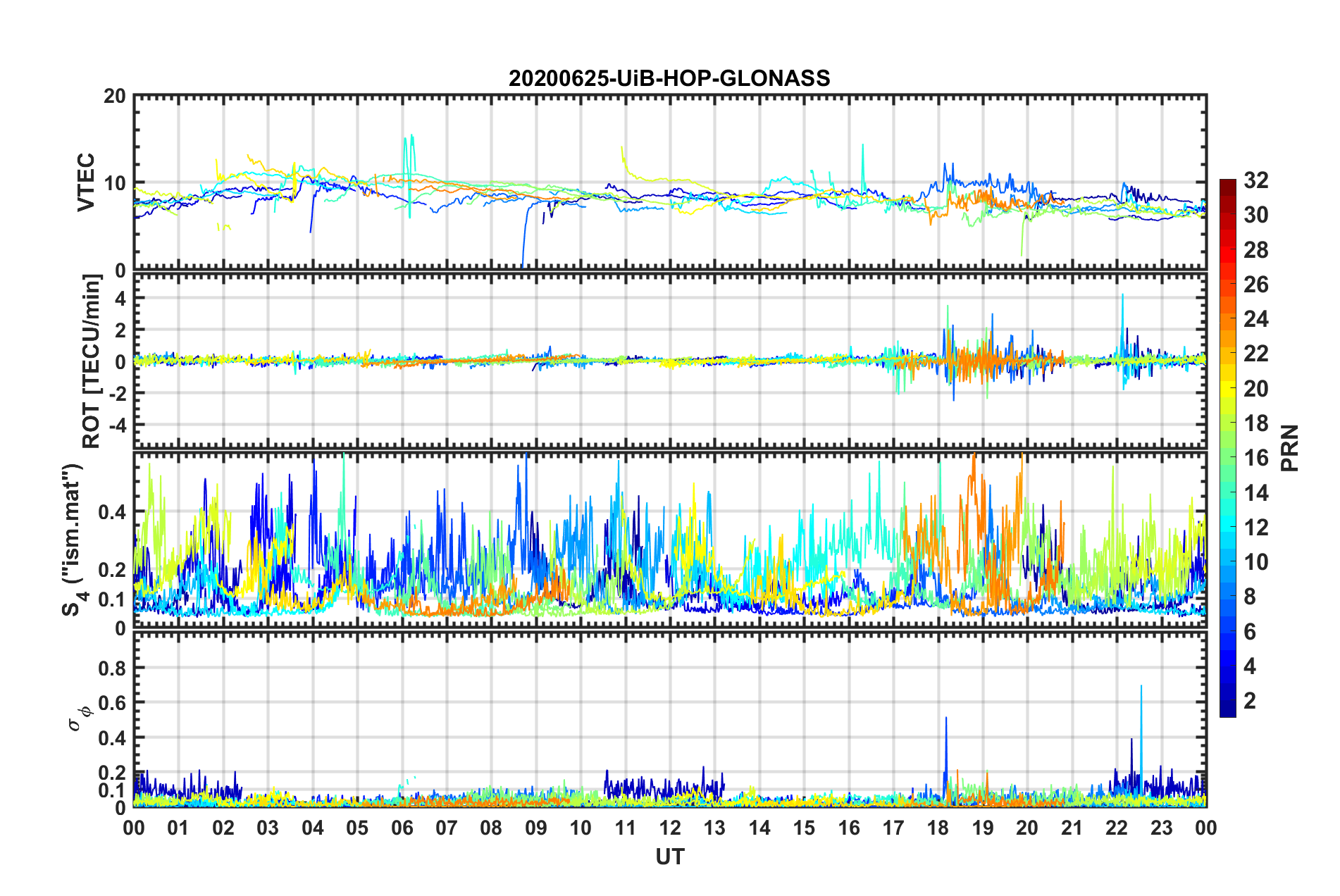This screenshot has height=896, width=1340.
Task: Click the PRN colorbar label
Action: tap(1289, 448)
